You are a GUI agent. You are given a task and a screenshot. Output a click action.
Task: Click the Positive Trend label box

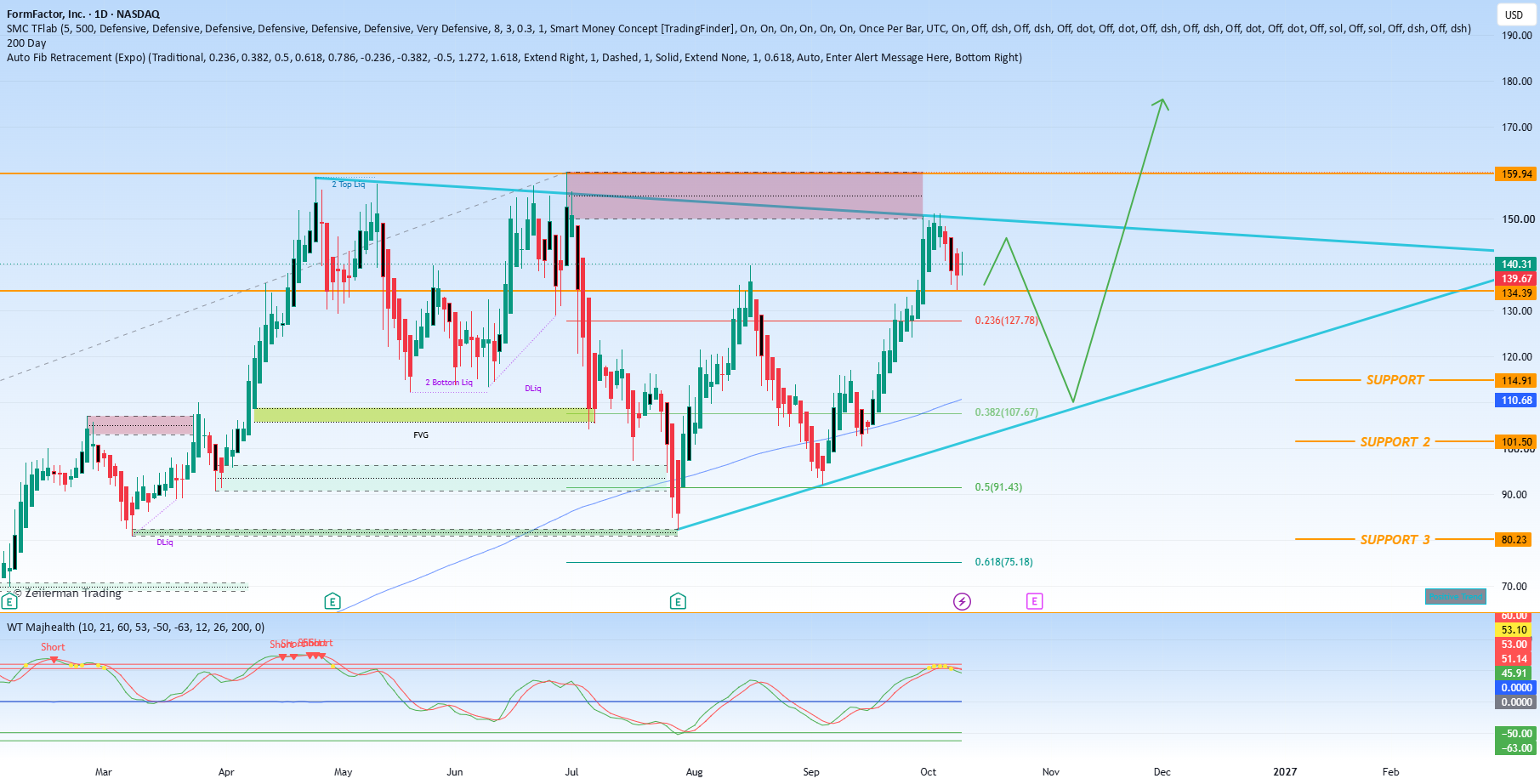click(x=1456, y=596)
